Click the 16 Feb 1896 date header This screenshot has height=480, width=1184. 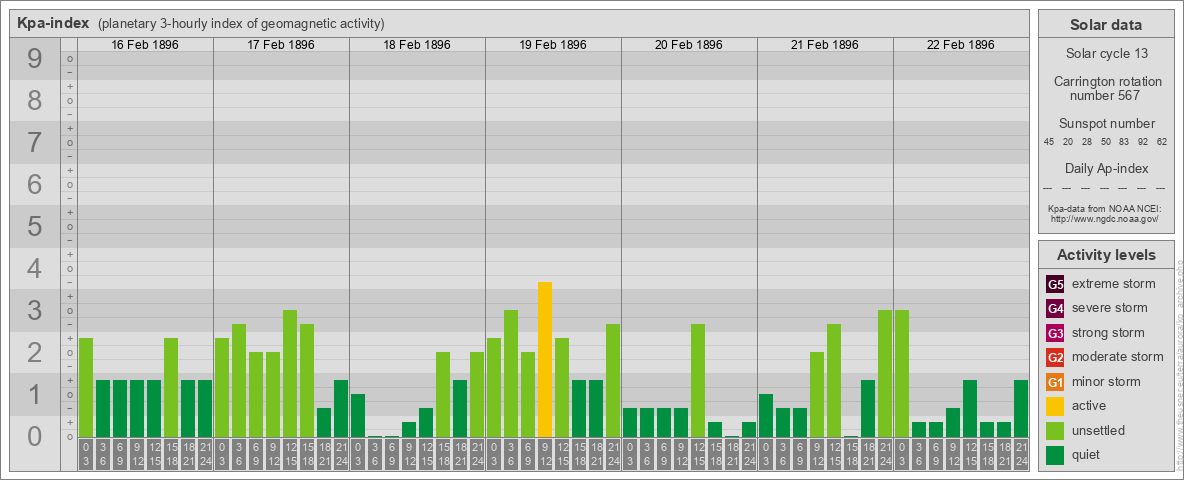(x=145, y=45)
